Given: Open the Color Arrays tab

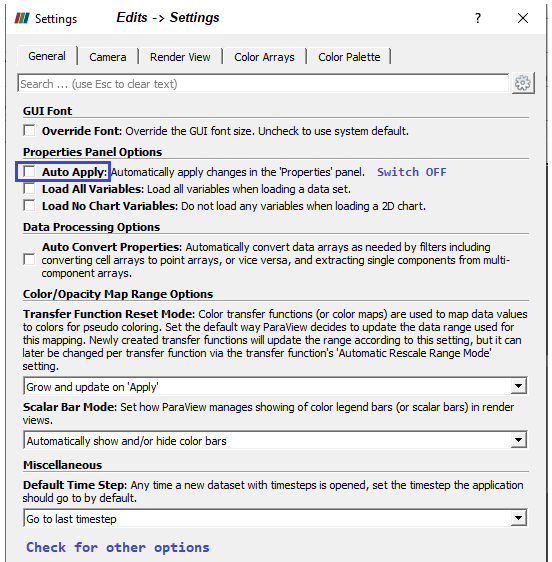Looking at the screenshot, I should (x=264, y=57).
